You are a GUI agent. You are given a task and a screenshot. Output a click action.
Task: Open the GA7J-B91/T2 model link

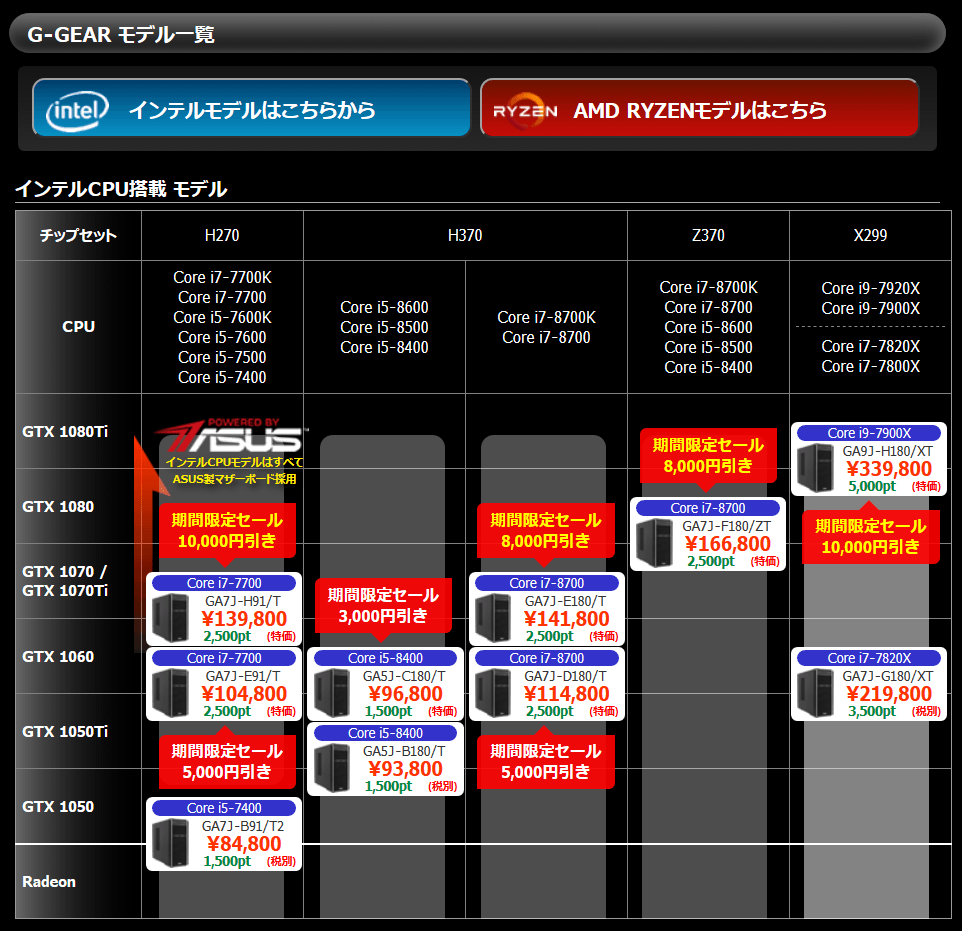[243, 826]
